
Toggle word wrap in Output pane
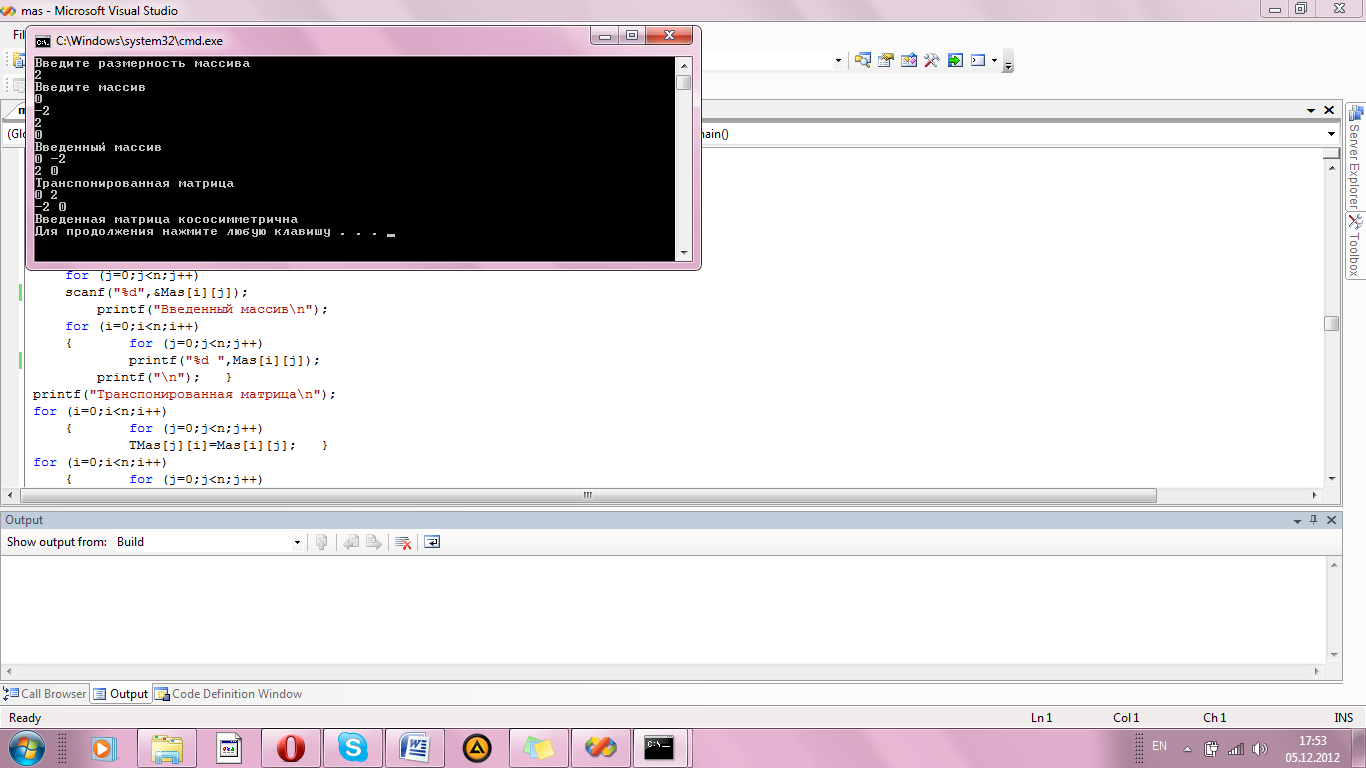point(432,542)
